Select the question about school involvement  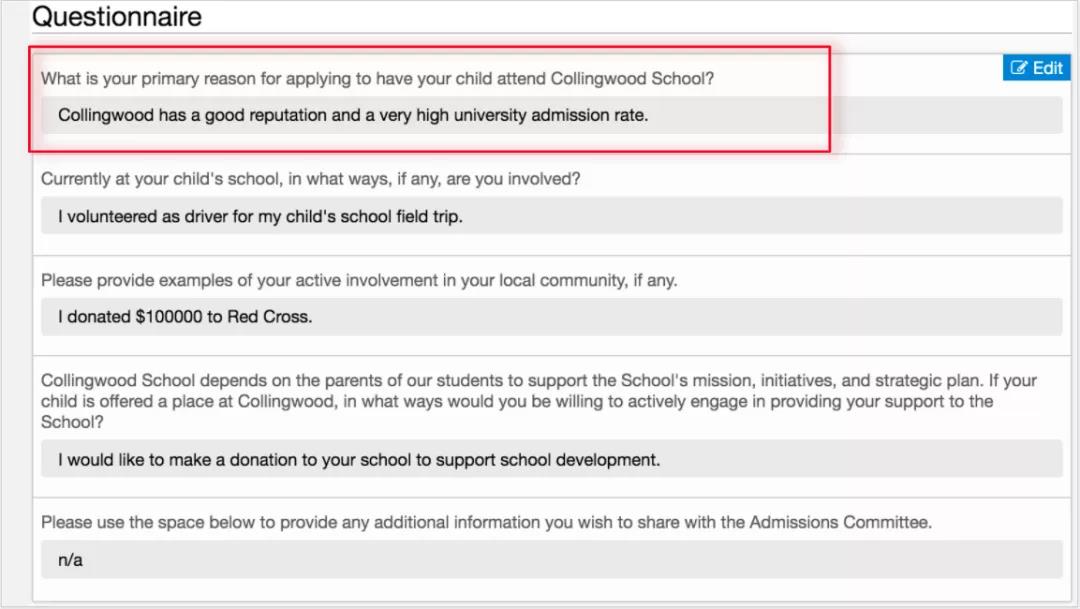(x=310, y=179)
